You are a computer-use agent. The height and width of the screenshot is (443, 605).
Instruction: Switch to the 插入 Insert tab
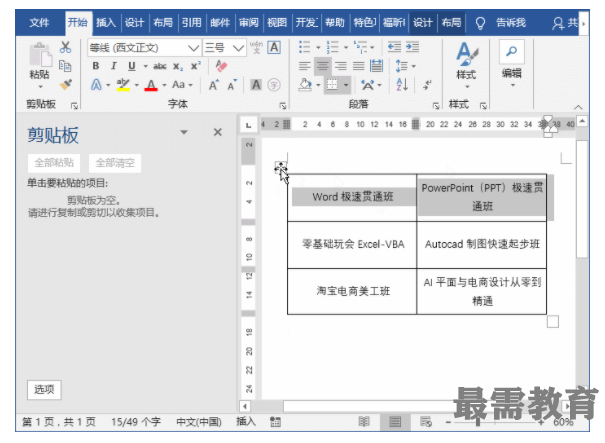click(106, 23)
